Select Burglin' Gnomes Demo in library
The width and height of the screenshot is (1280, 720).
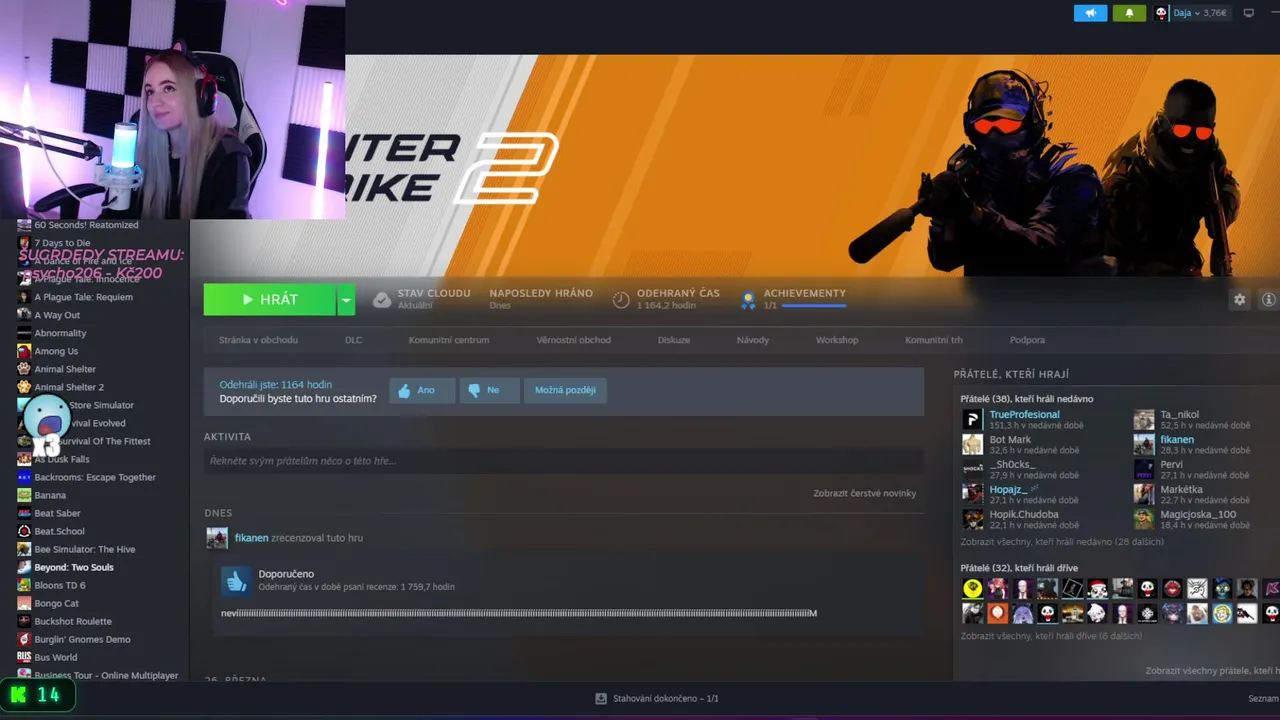point(82,639)
